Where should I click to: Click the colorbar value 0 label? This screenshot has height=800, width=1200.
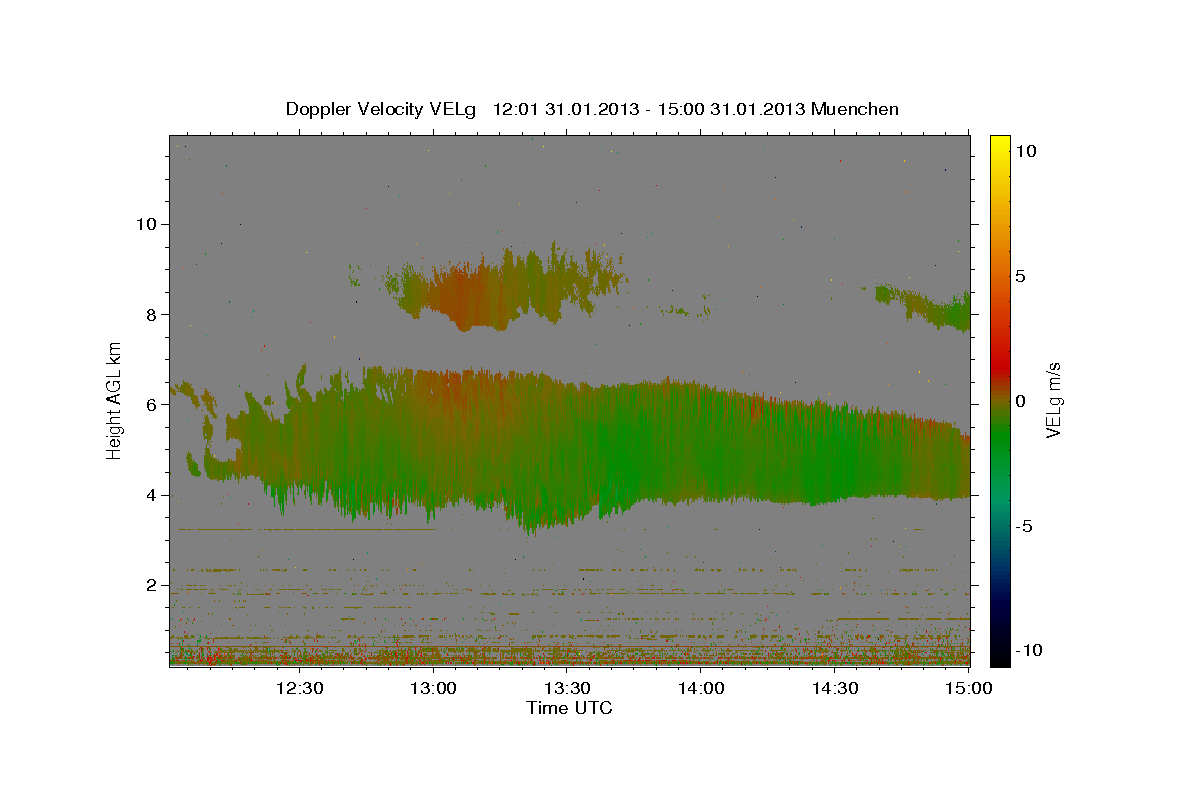click(1021, 401)
